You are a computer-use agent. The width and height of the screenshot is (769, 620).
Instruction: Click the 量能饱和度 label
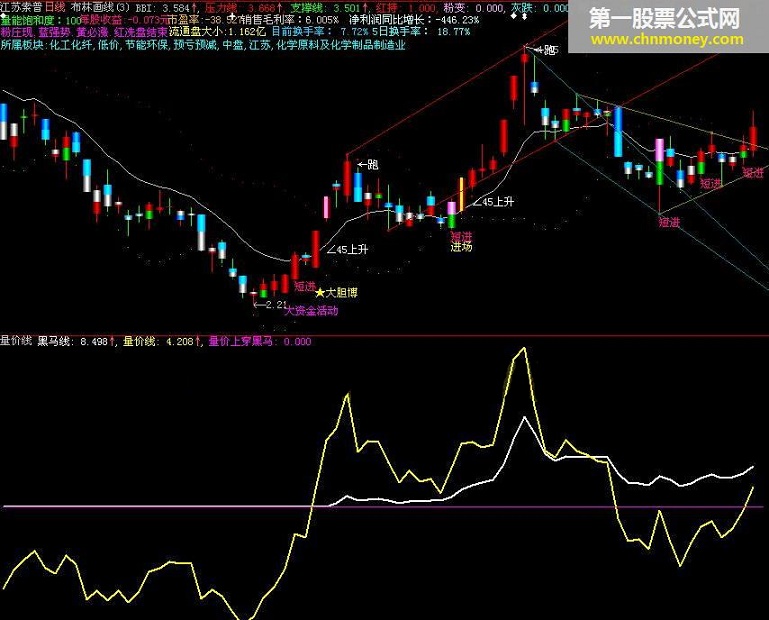tap(27, 20)
